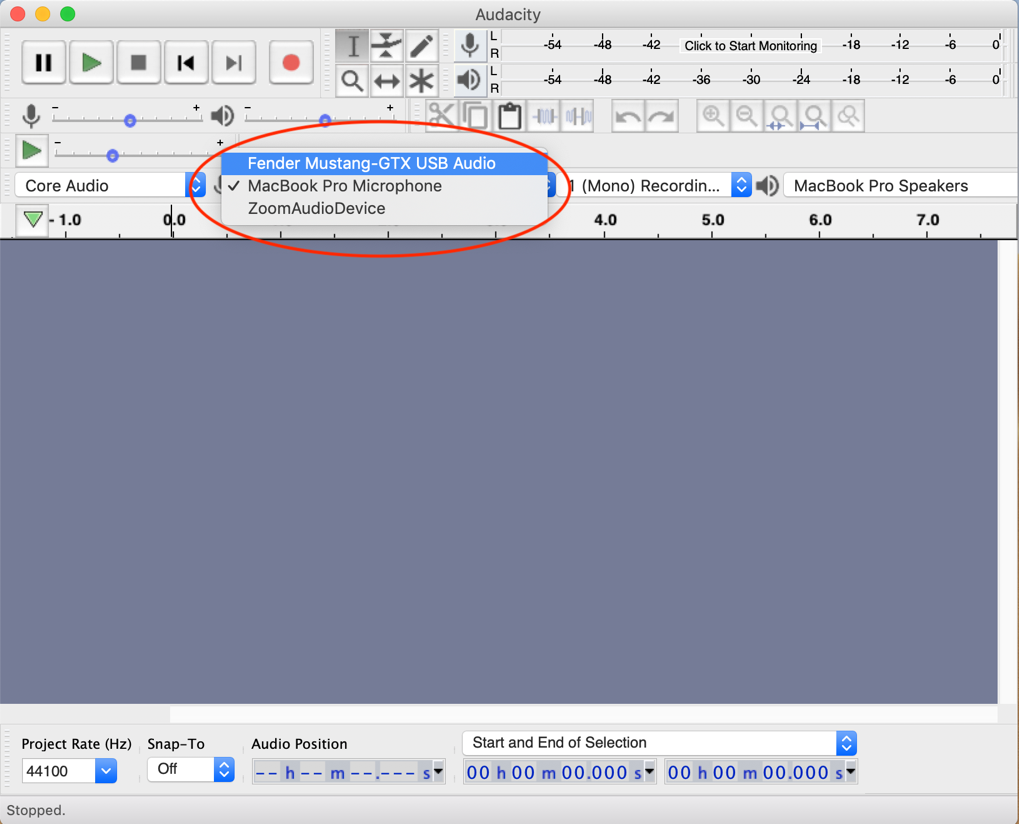The image size is (1019, 824).
Task: Open the Start and End of Selection dropdown
Action: pos(660,743)
